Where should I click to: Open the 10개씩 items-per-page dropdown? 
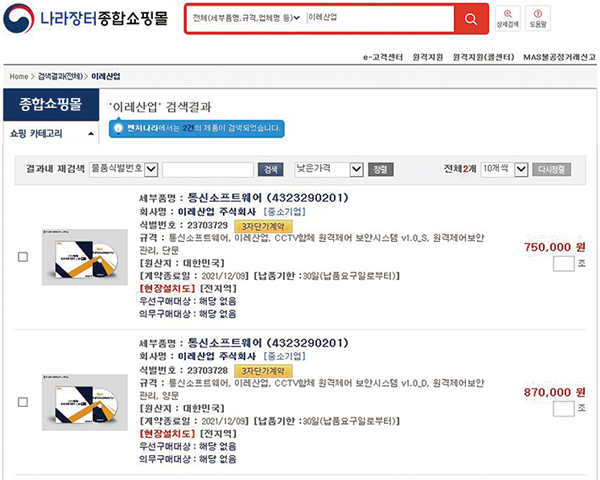click(504, 169)
